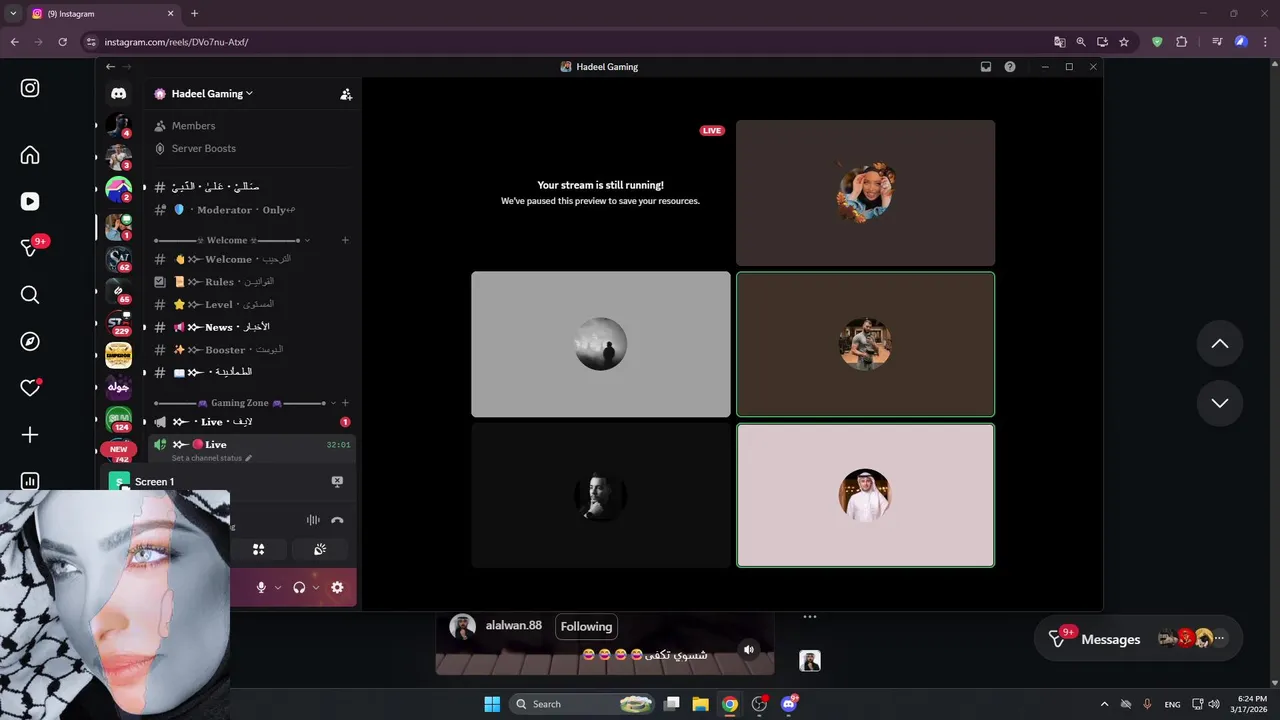The image size is (1280, 720).
Task: Go to the next reel
Action: tap(1220, 403)
